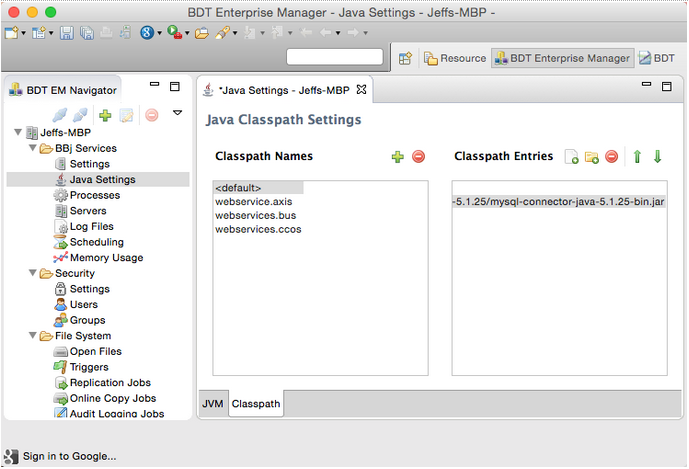689x469 pixels.
Task: Select the BDT EM Navigator tab
Action: click(x=63, y=90)
